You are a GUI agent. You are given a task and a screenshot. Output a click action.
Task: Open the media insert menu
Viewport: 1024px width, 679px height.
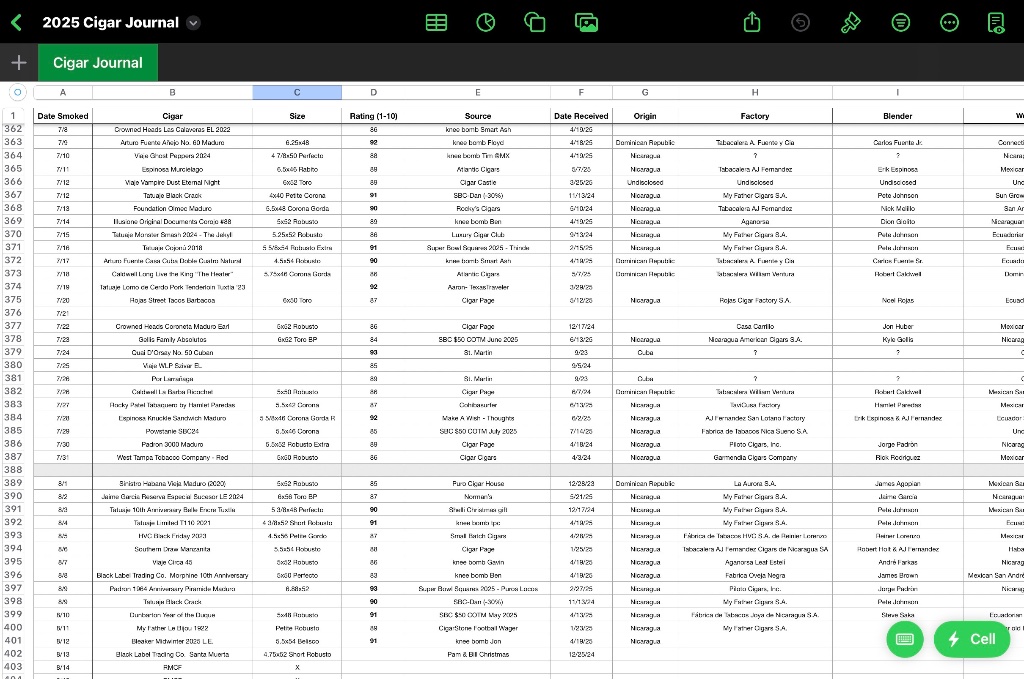click(x=587, y=22)
